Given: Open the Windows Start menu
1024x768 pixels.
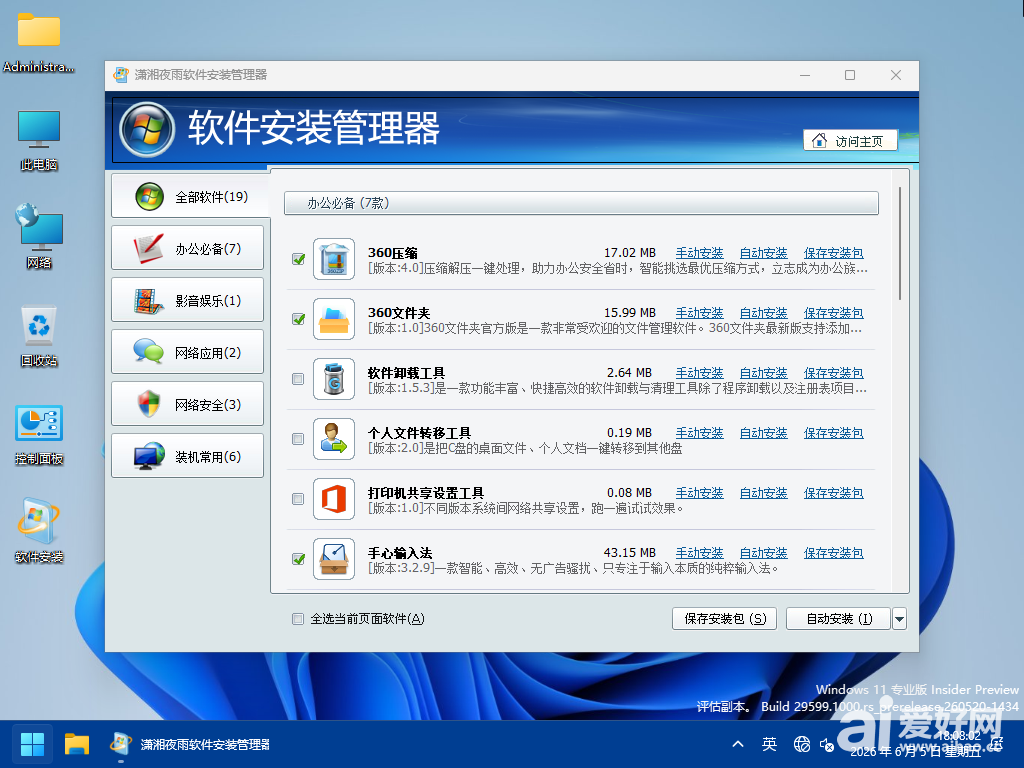Looking at the screenshot, I should [x=32, y=744].
